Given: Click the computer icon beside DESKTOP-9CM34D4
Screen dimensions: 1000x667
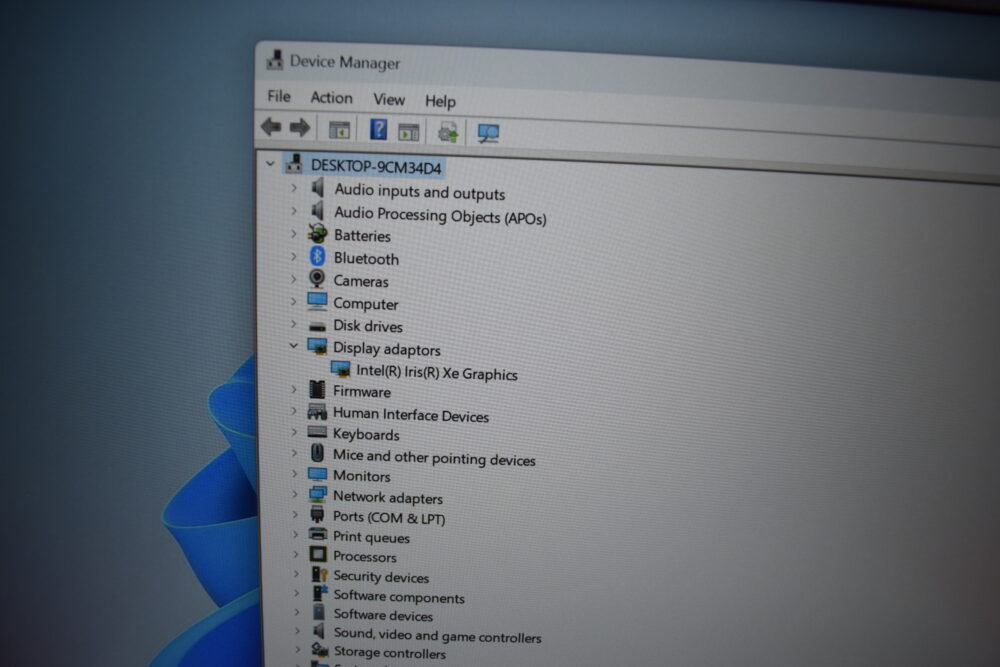Looking at the screenshot, I should (294, 163).
